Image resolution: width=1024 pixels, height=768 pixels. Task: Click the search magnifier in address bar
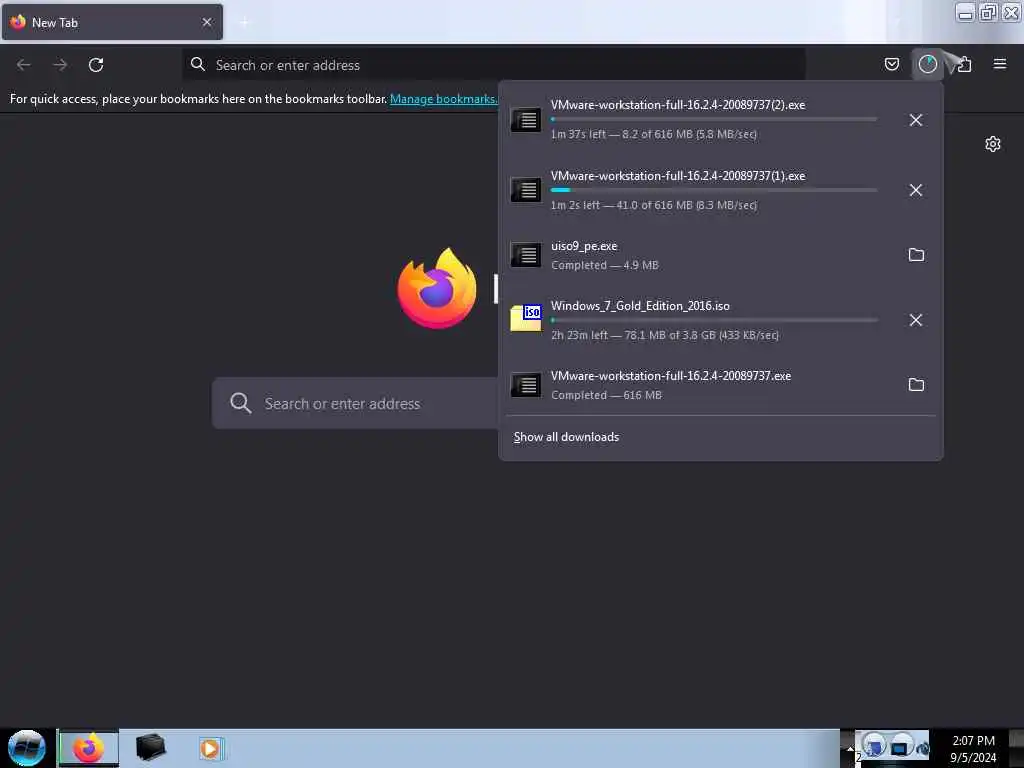(198, 64)
